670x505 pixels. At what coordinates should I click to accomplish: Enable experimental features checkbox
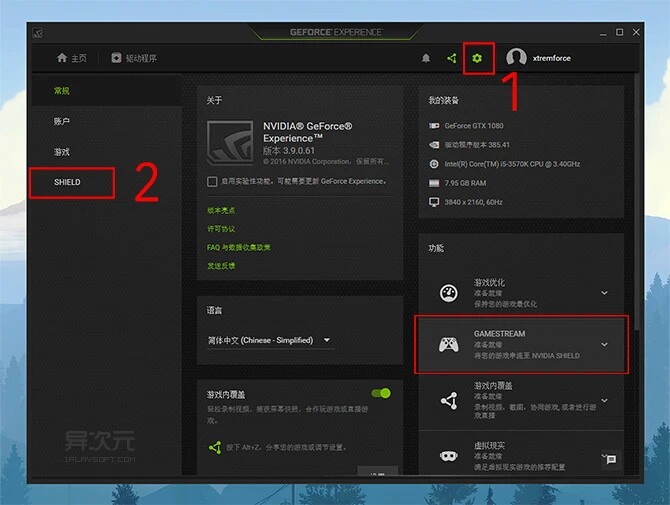point(212,182)
